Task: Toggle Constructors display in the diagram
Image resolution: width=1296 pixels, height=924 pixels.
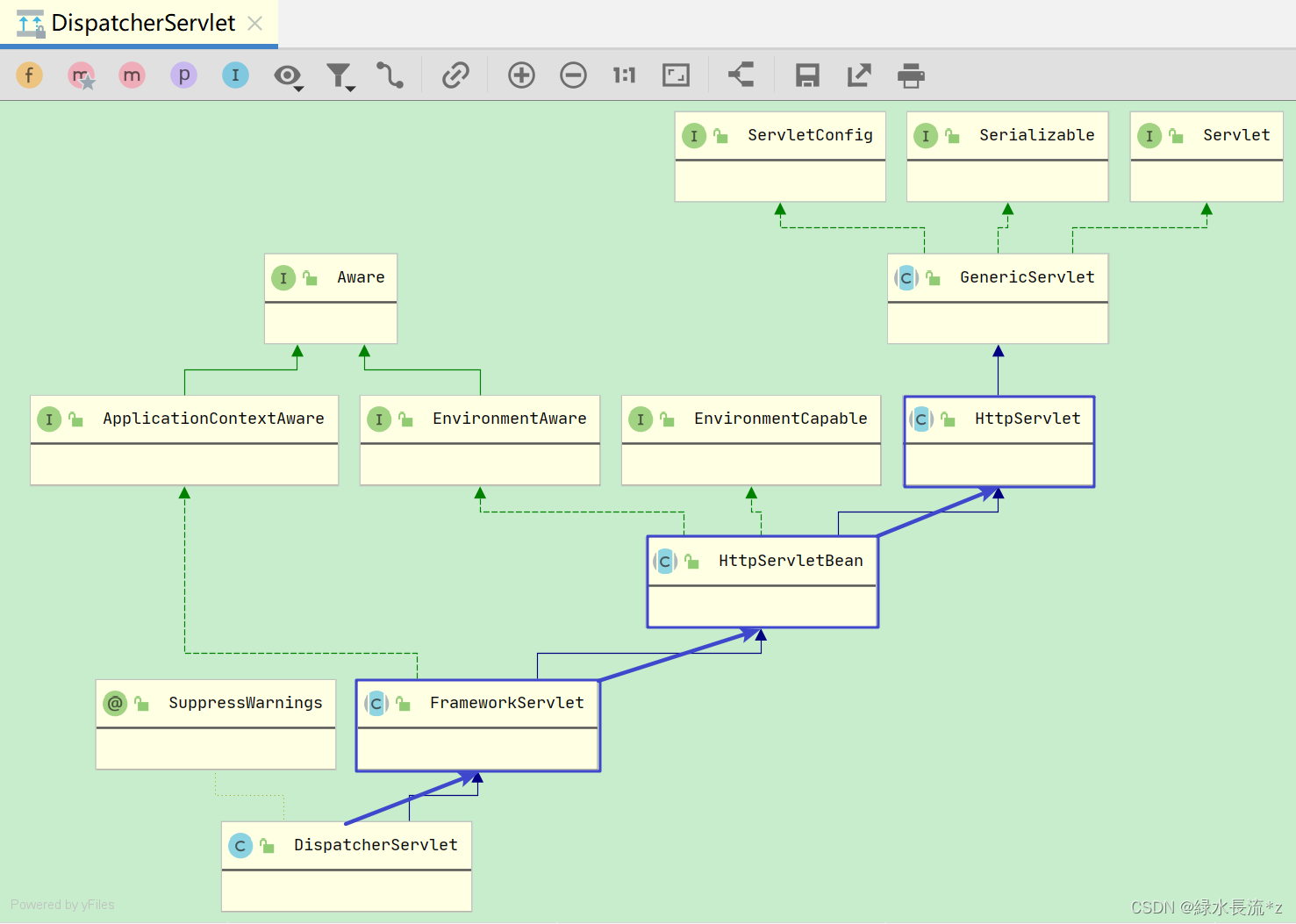Action: coord(81,75)
